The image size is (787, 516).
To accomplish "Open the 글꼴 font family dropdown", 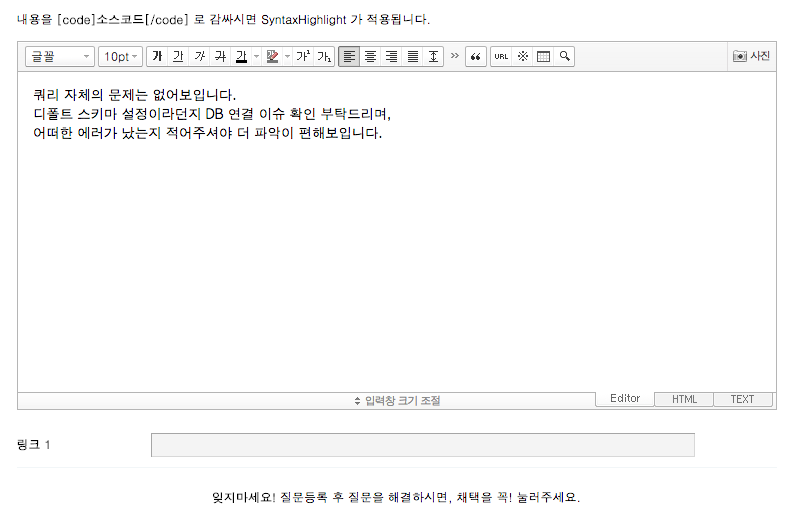I will point(60,56).
